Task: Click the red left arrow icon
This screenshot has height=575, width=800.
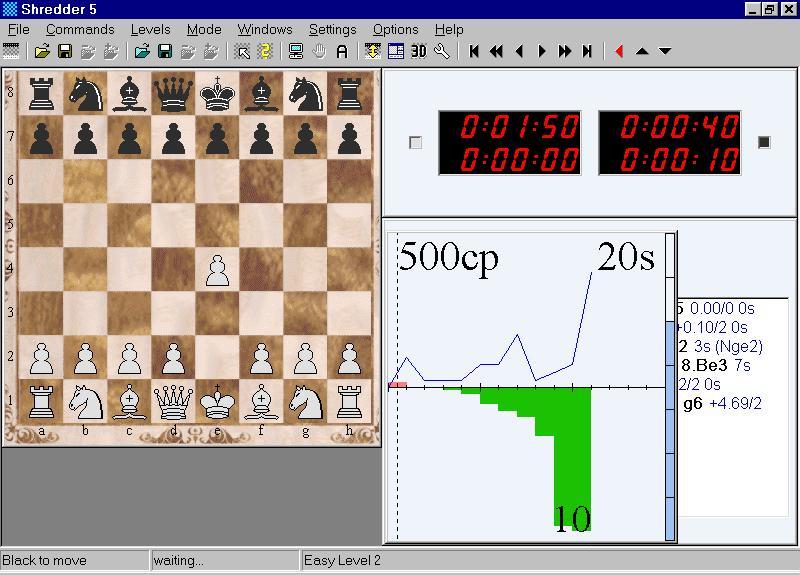Action: click(x=618, y=51)
